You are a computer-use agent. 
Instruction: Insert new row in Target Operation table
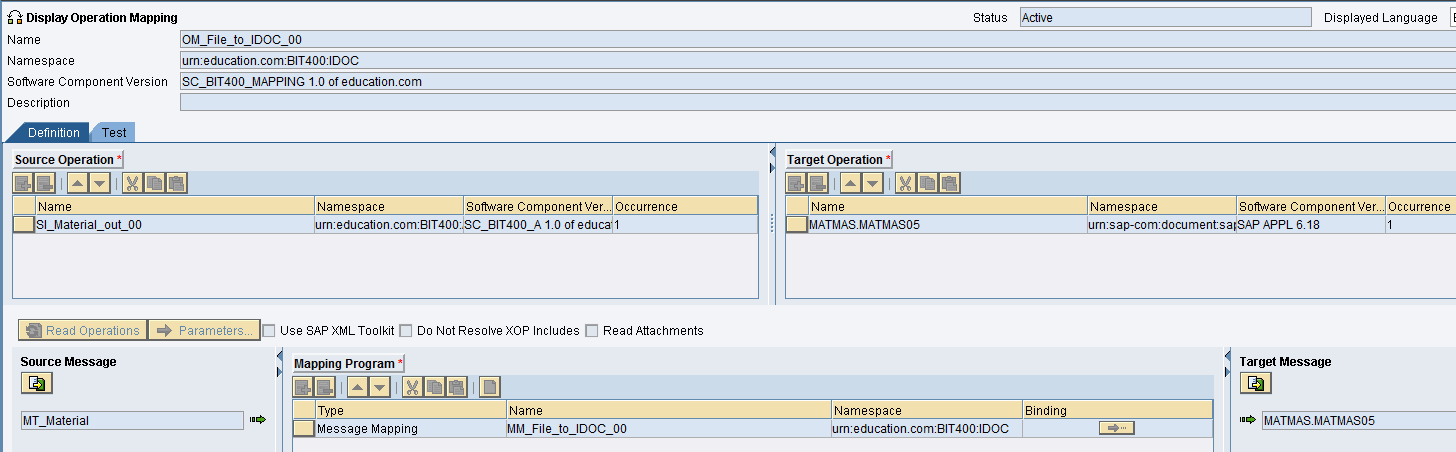pos(796,183)
